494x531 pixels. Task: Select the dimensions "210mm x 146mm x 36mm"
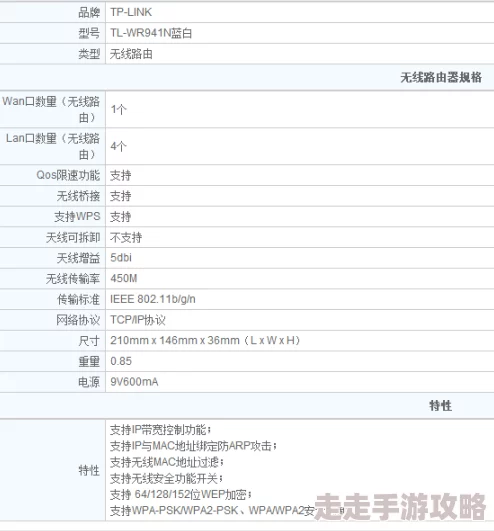click(175, 340)
